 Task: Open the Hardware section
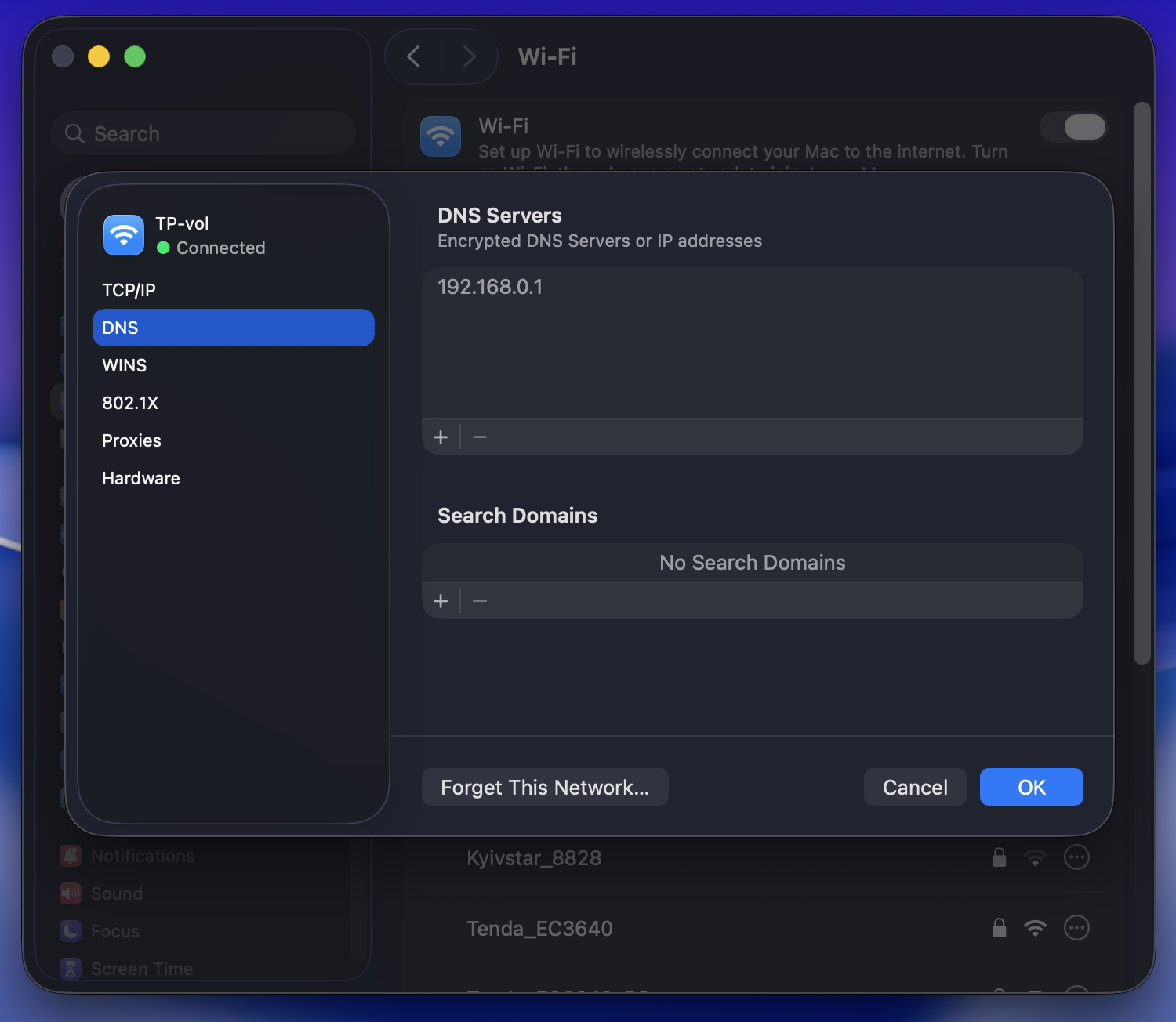141,478
